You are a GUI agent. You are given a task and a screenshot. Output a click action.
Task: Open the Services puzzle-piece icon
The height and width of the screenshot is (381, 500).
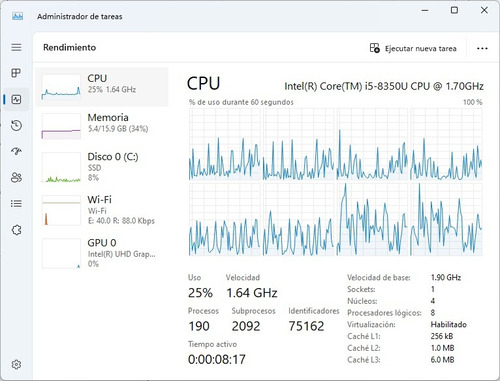[x=16, y=230]
